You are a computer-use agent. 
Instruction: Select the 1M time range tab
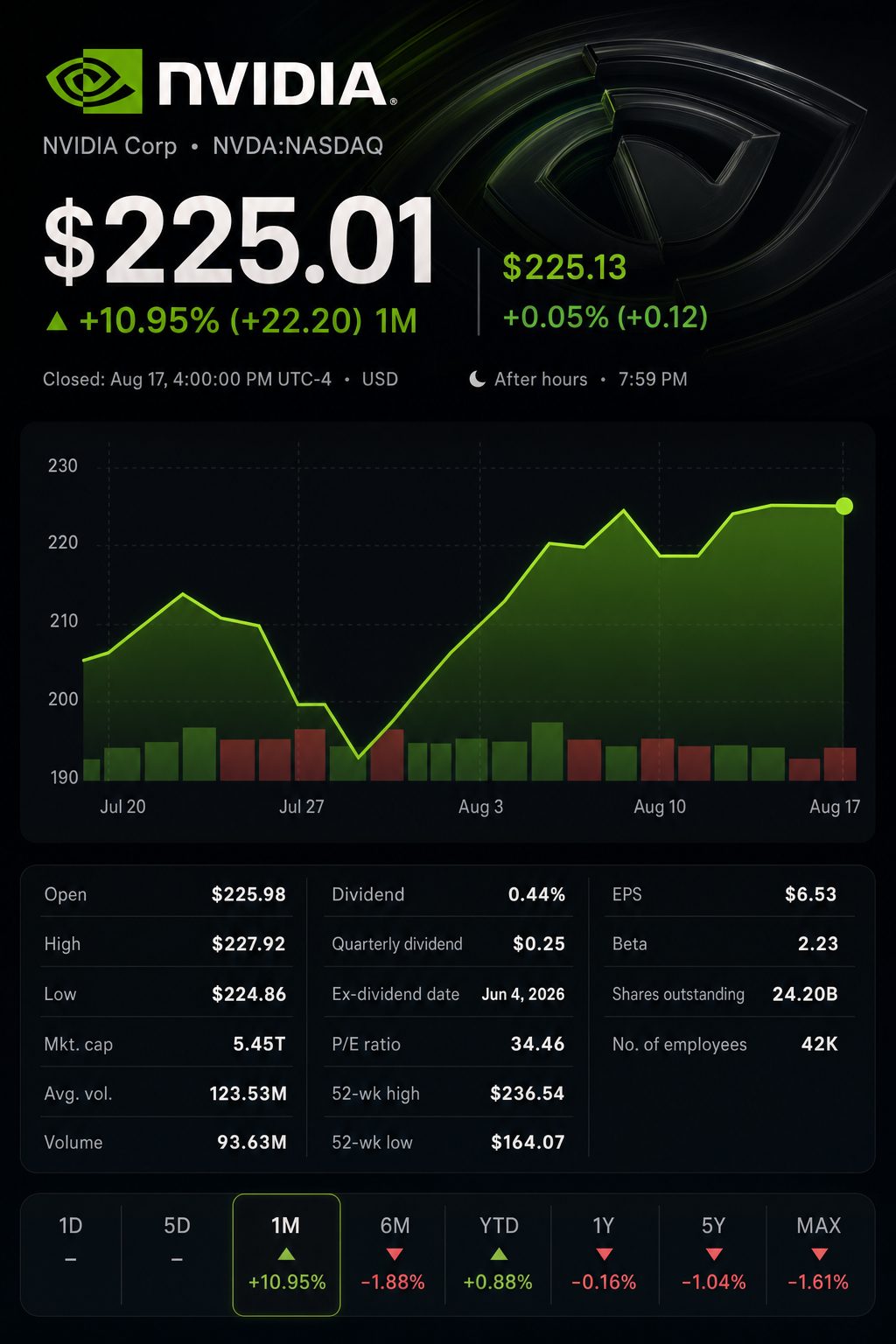point(286,1255)
